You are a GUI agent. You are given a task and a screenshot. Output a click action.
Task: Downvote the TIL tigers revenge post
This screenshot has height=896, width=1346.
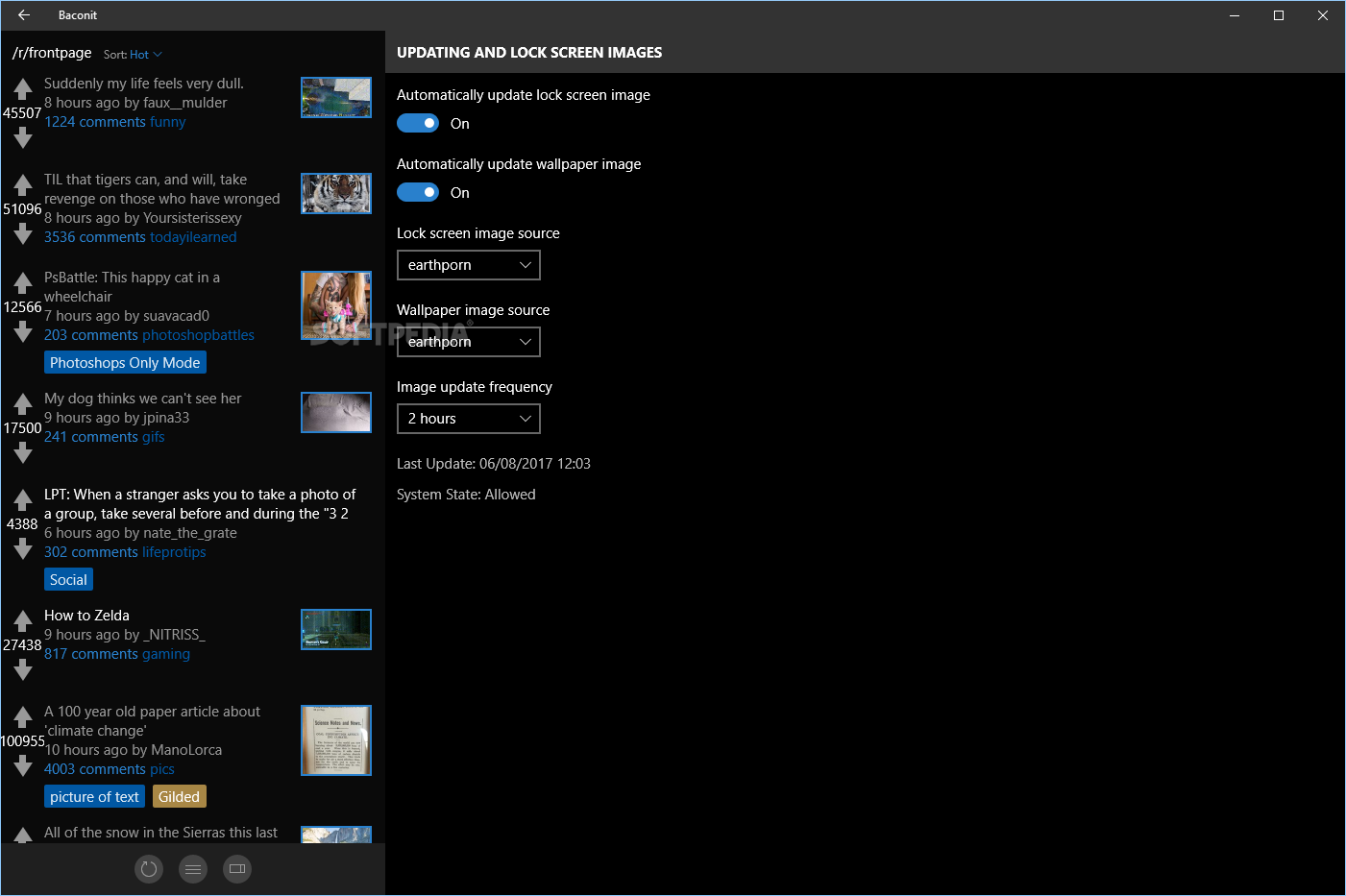coord(23,235)
